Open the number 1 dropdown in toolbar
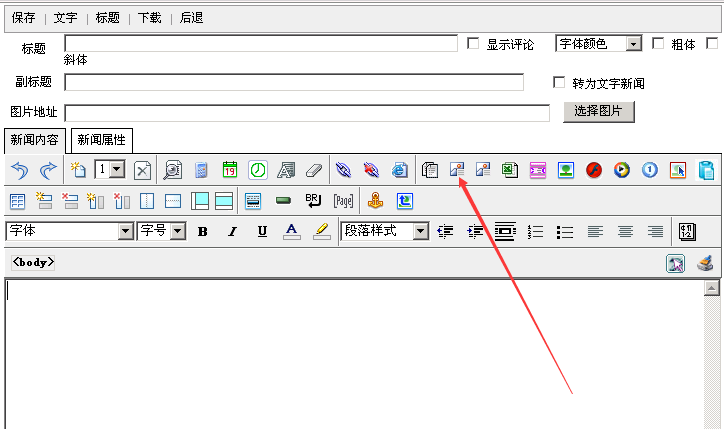The image size is (724, 429). [x=110, y=169]
